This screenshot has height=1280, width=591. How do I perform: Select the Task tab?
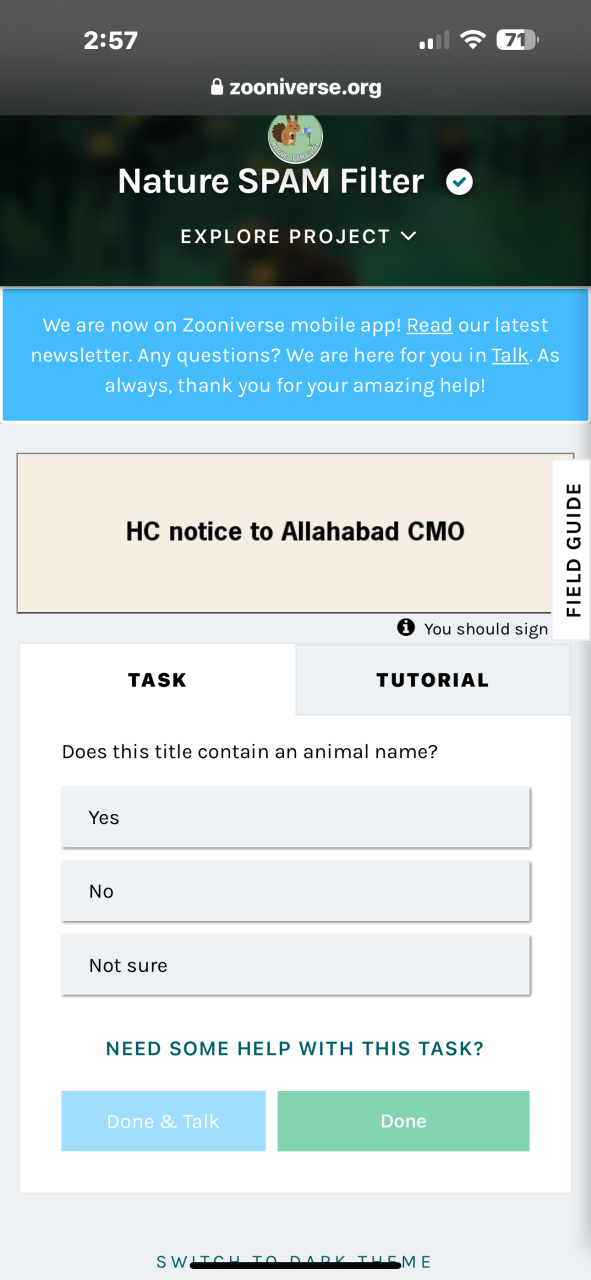coord(158,680)
